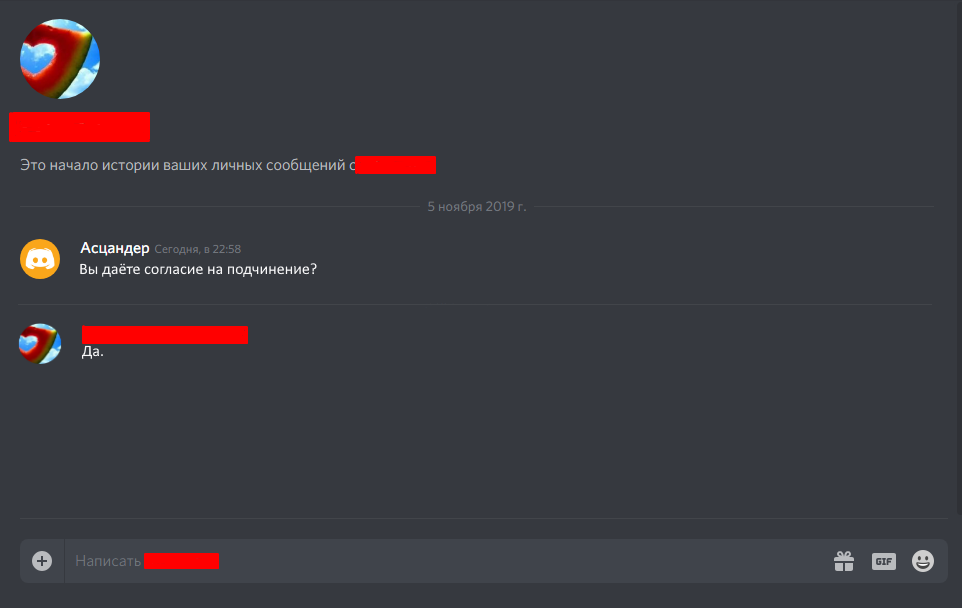Click the date divider 5 ноября 2019 г.
Screen dimensions: 962x608
tap(477, 207)
